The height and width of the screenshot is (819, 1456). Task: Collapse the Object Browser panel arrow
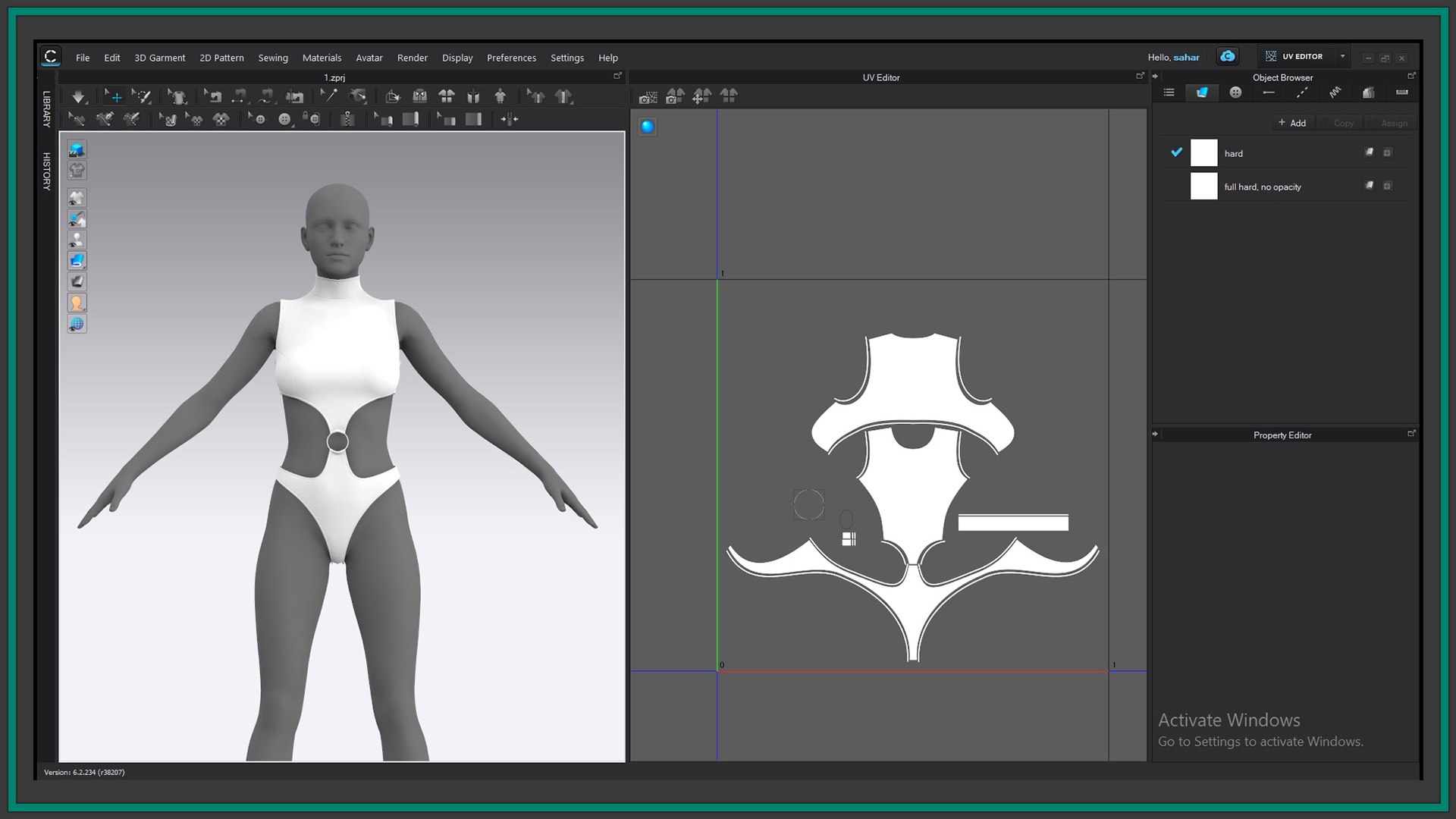(x=1156, y=76)
